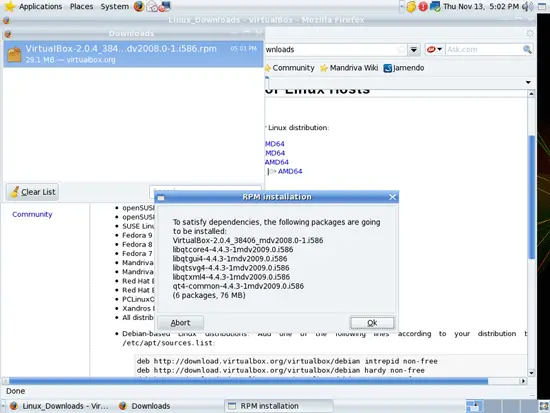Viewport: 550px width, 413px height.
Task: Click the horizontal scrollbar of the page
Action: click(x=248, y=381)
